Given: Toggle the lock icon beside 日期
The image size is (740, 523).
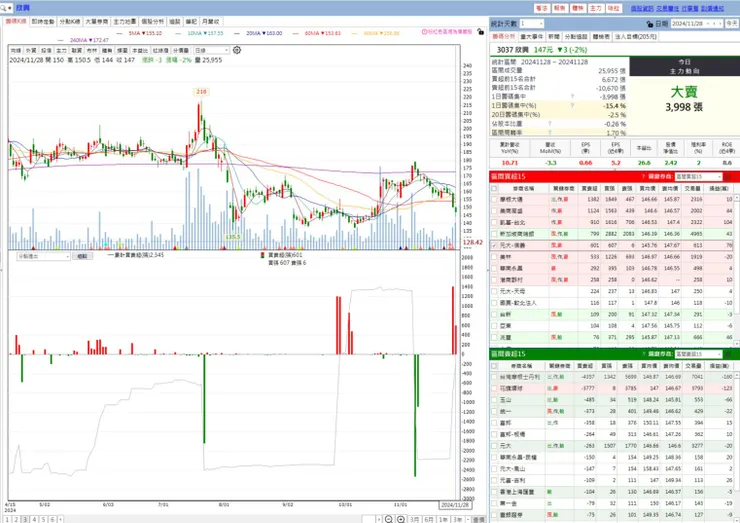Looking at the screenshot, I should click(650, 24).
